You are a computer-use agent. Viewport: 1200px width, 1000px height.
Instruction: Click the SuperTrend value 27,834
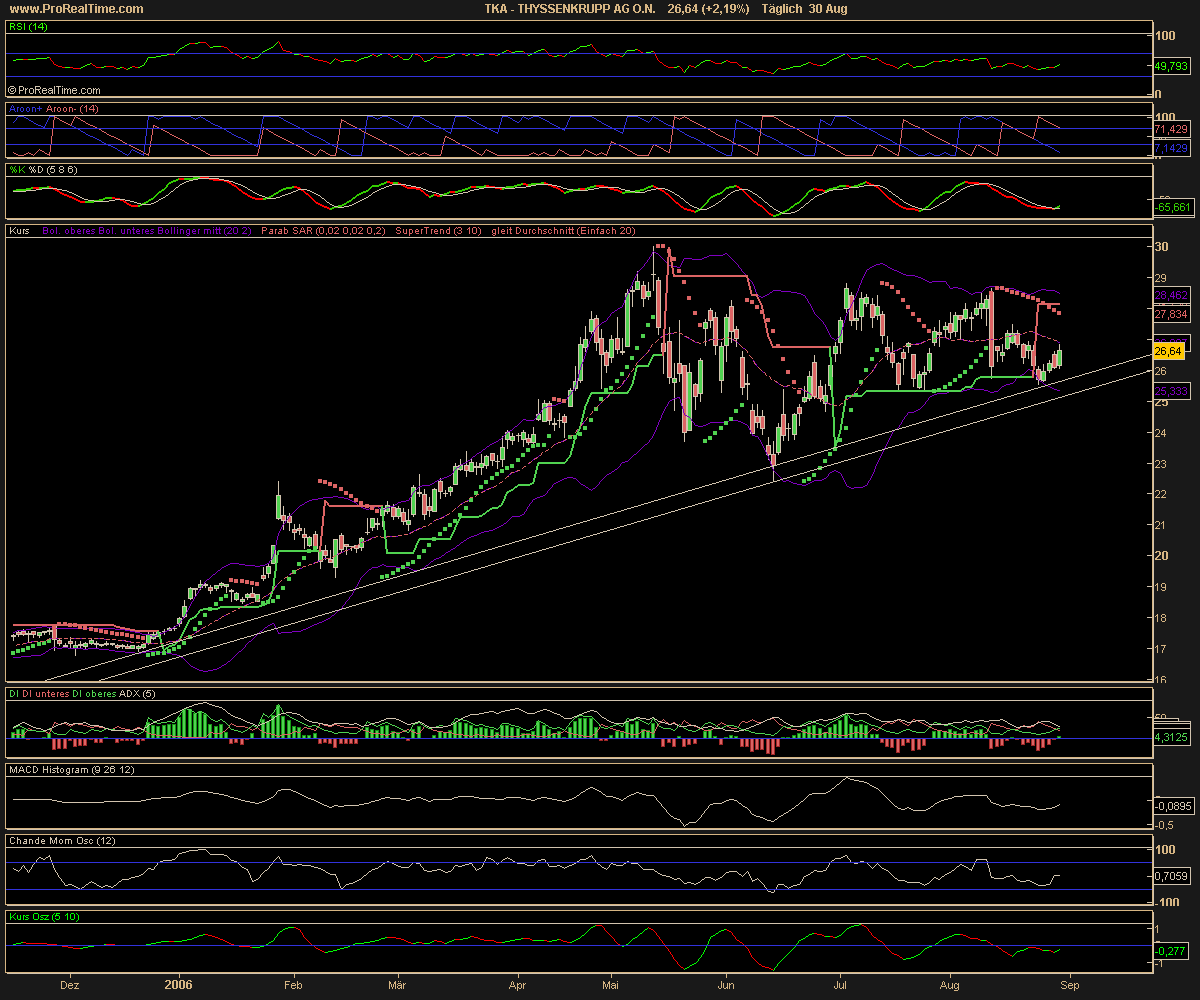click(1171, 314)
